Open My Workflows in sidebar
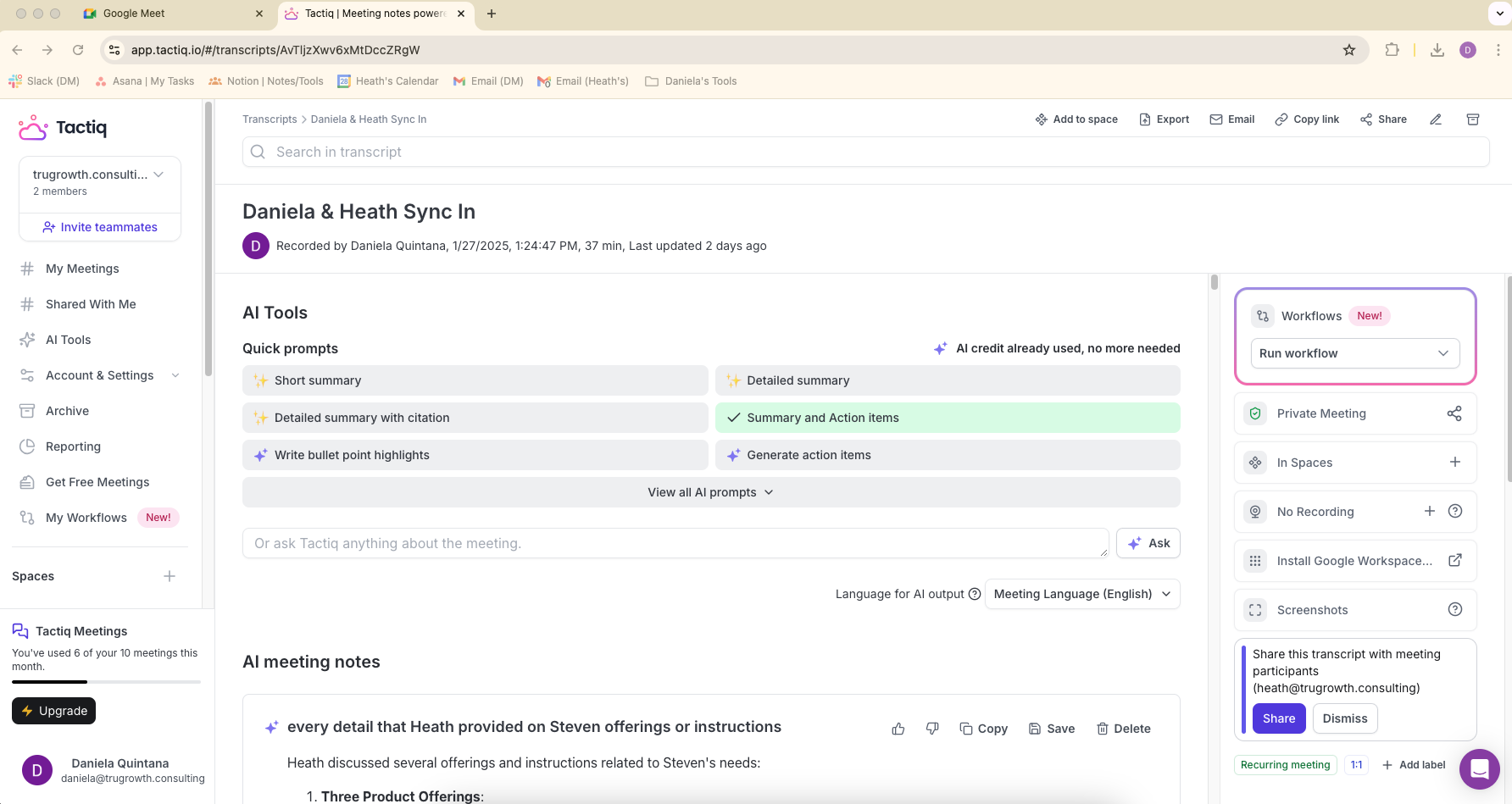The height and width of the screenshot is (804, 1512). click(86, 518)
